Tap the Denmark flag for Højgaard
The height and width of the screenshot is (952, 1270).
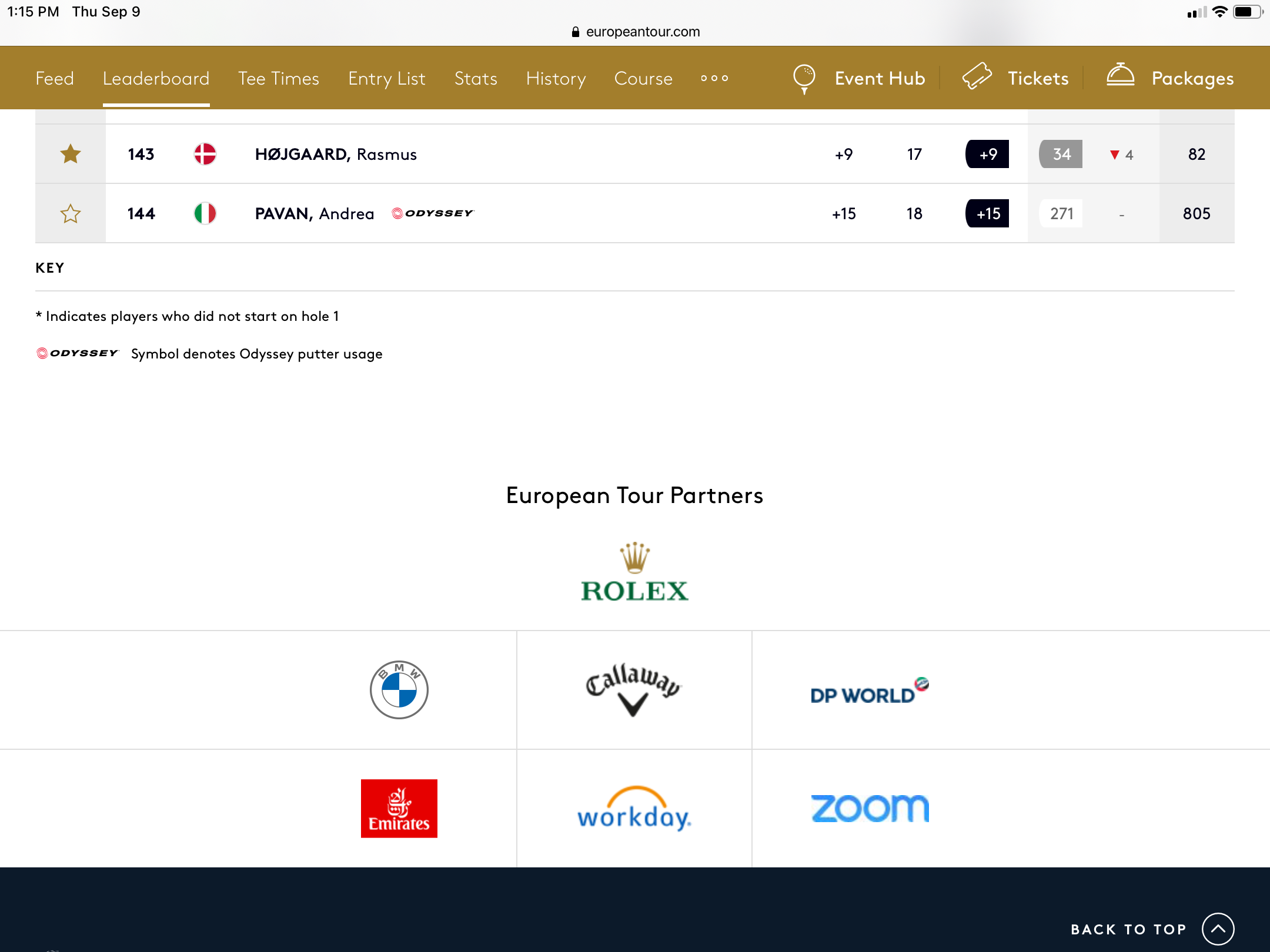205,154
